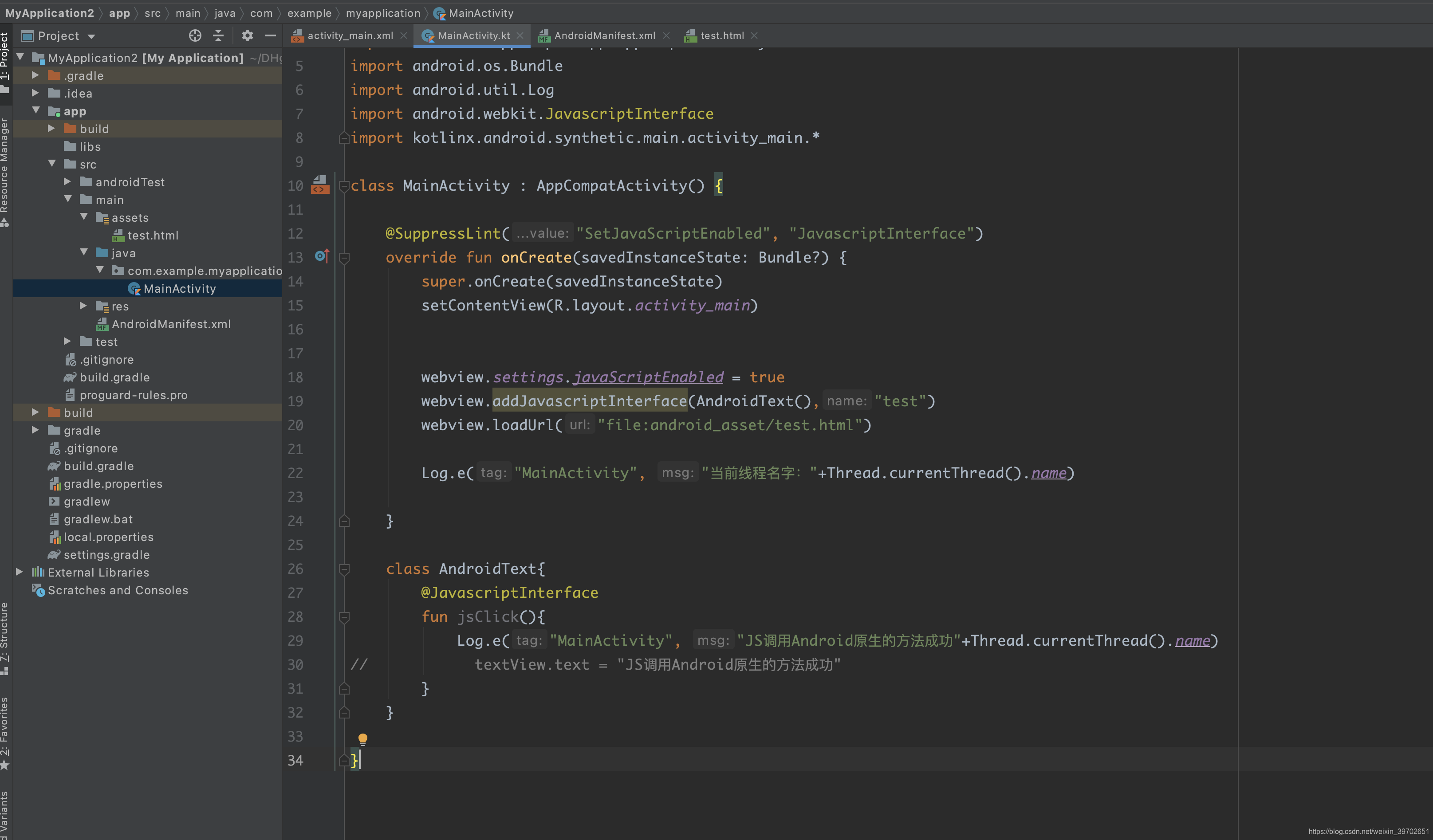Expand the .gradle folder
Image resolution: width=1433 pixels, height=840 pixels.
point(35,75)
